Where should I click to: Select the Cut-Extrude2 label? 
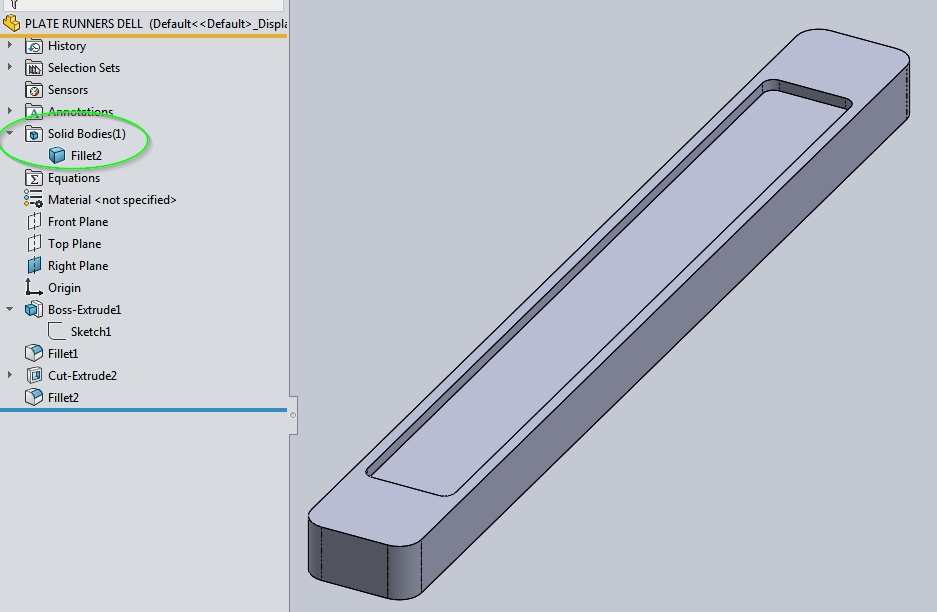pyautogui.click(x=82, y=376)
